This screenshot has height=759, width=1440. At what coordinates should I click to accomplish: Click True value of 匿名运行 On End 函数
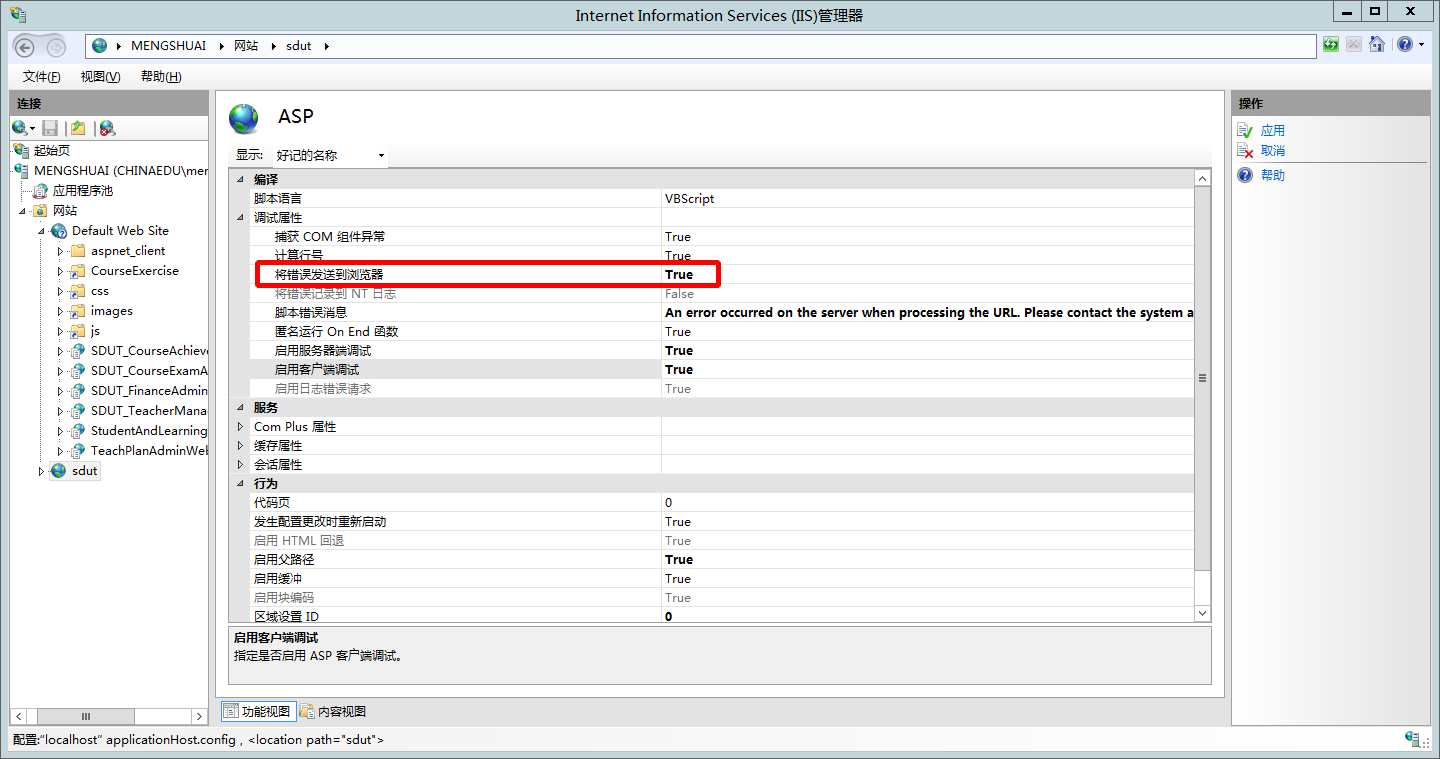[x=678, y=331]
